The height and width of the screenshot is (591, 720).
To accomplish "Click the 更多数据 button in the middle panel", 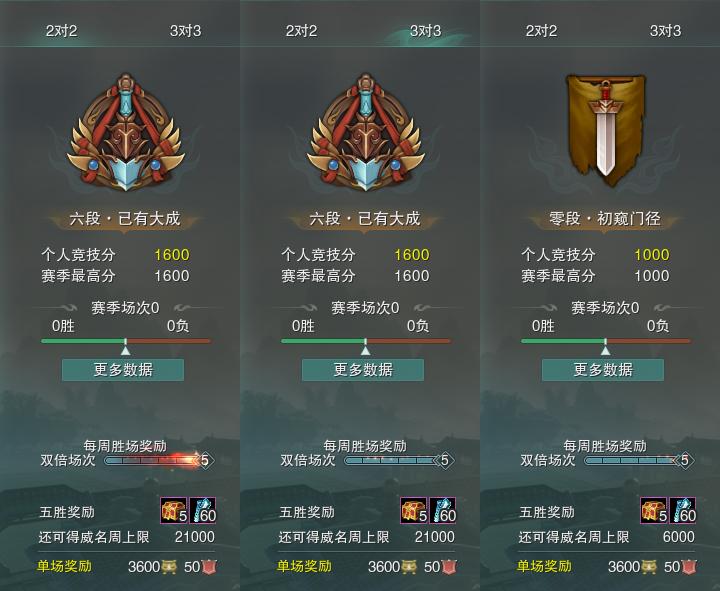I will (x=363, y=370).
